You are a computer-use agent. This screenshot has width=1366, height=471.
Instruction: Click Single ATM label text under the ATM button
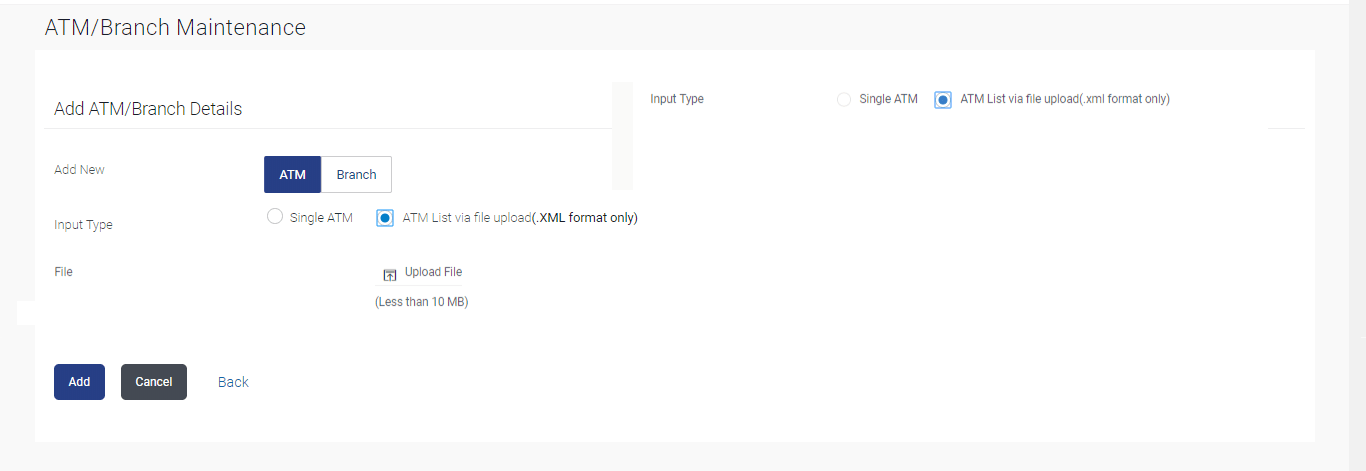[321, 217]
